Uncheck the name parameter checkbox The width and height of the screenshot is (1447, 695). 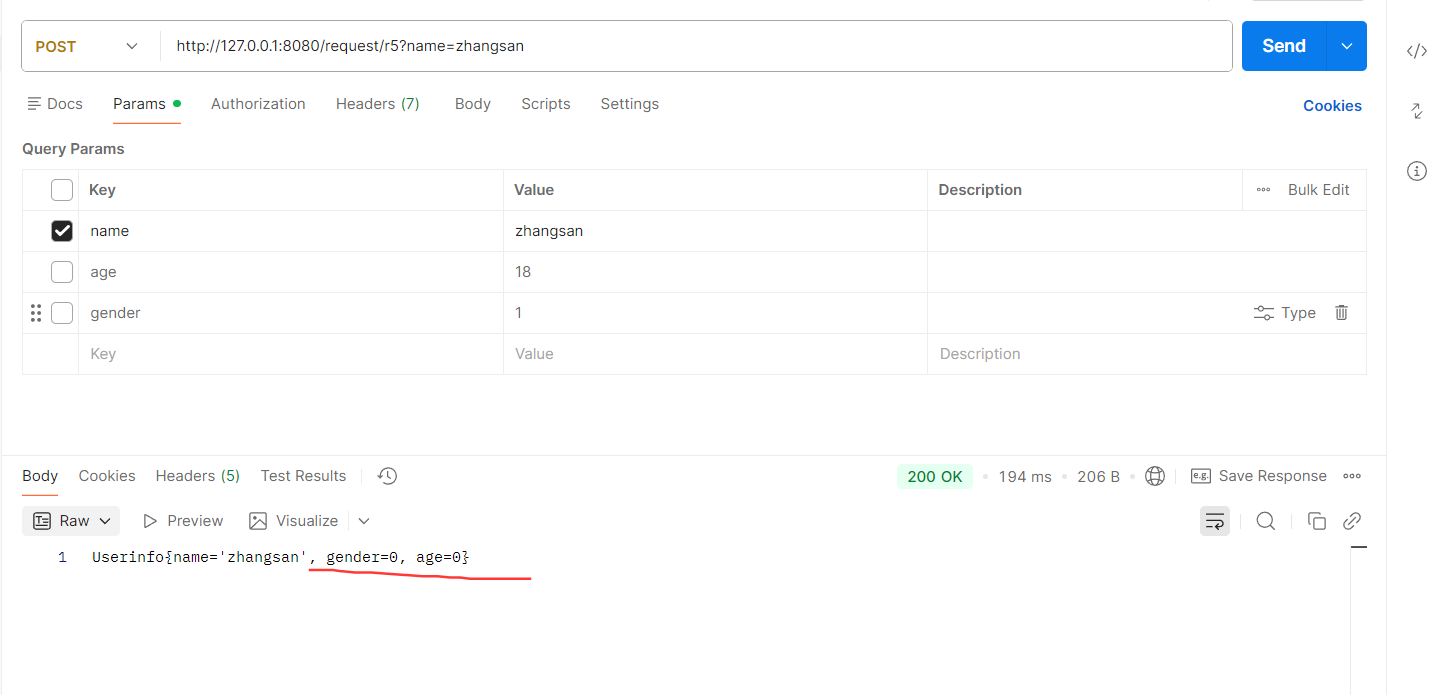(x=62, y=231)
